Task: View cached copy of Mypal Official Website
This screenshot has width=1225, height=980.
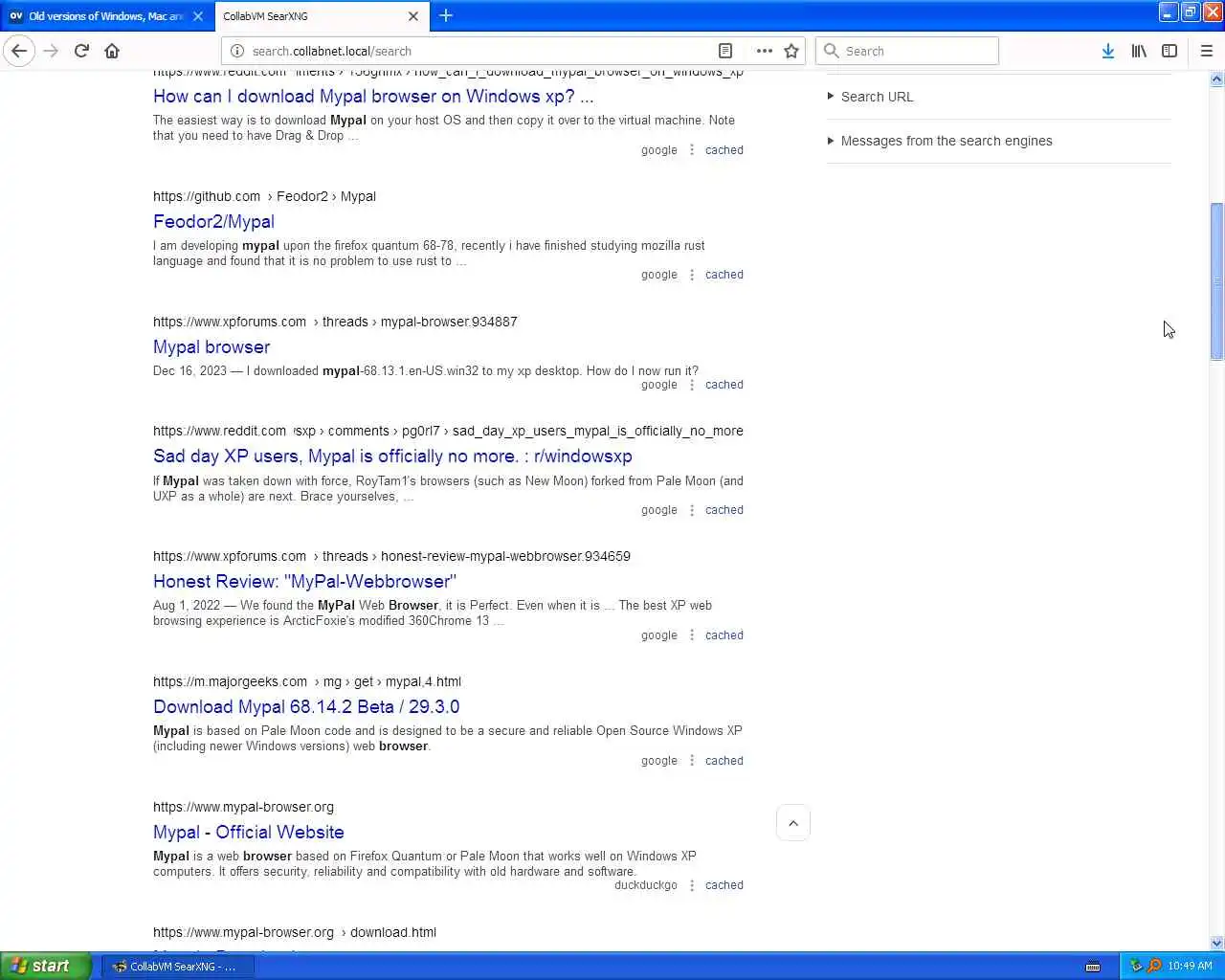Action: [x=724, y=885]
